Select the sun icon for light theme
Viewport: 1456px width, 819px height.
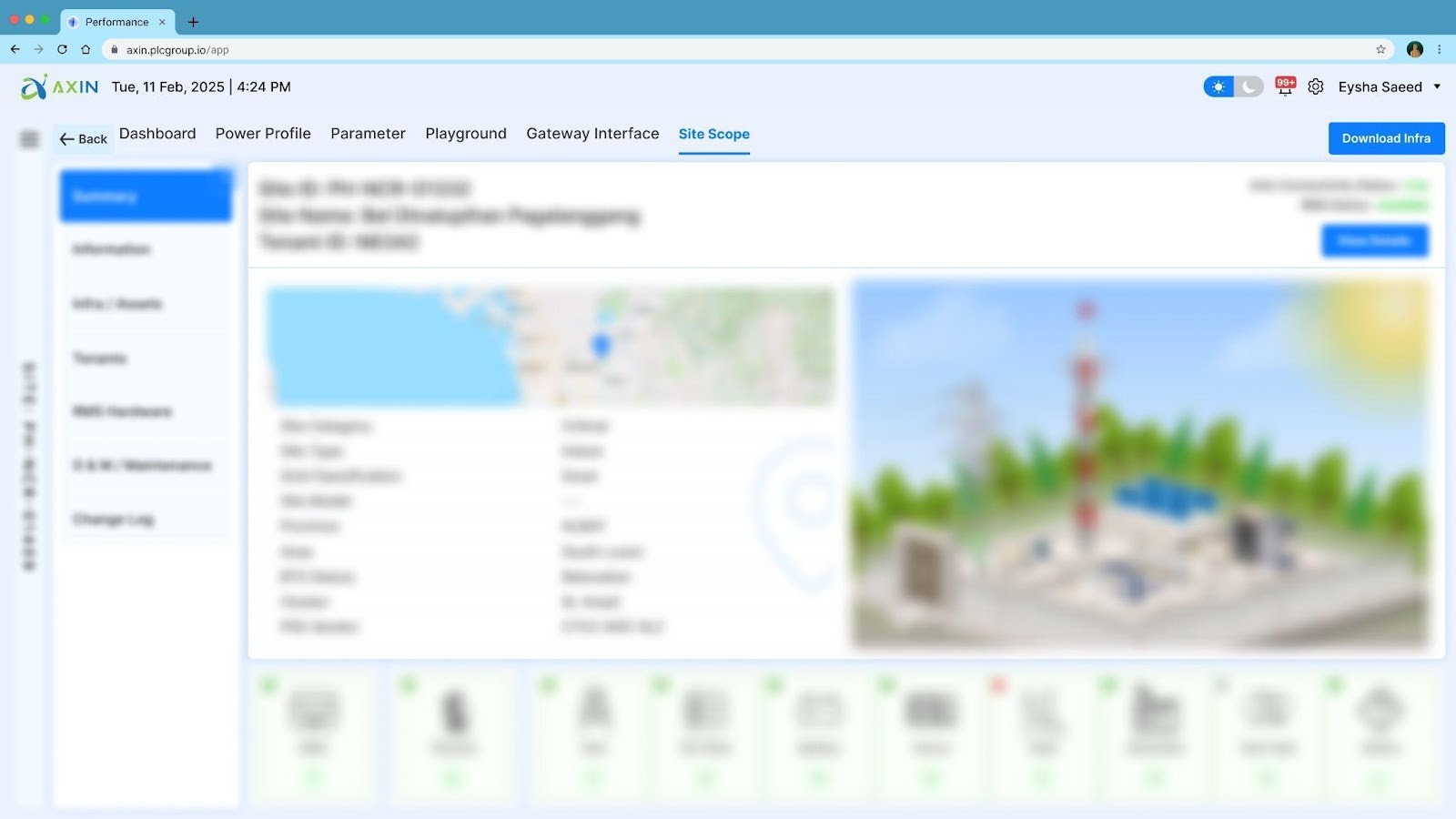click(x=1218, y=86)
